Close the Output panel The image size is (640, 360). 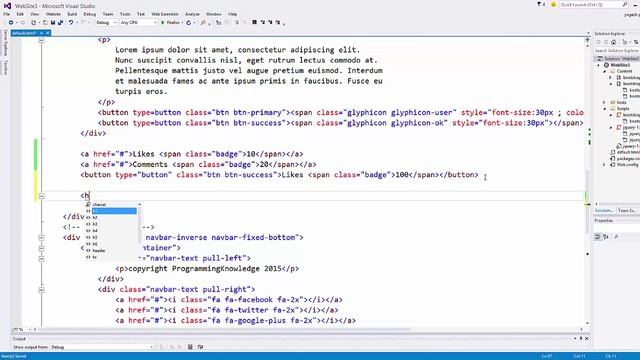587,338
